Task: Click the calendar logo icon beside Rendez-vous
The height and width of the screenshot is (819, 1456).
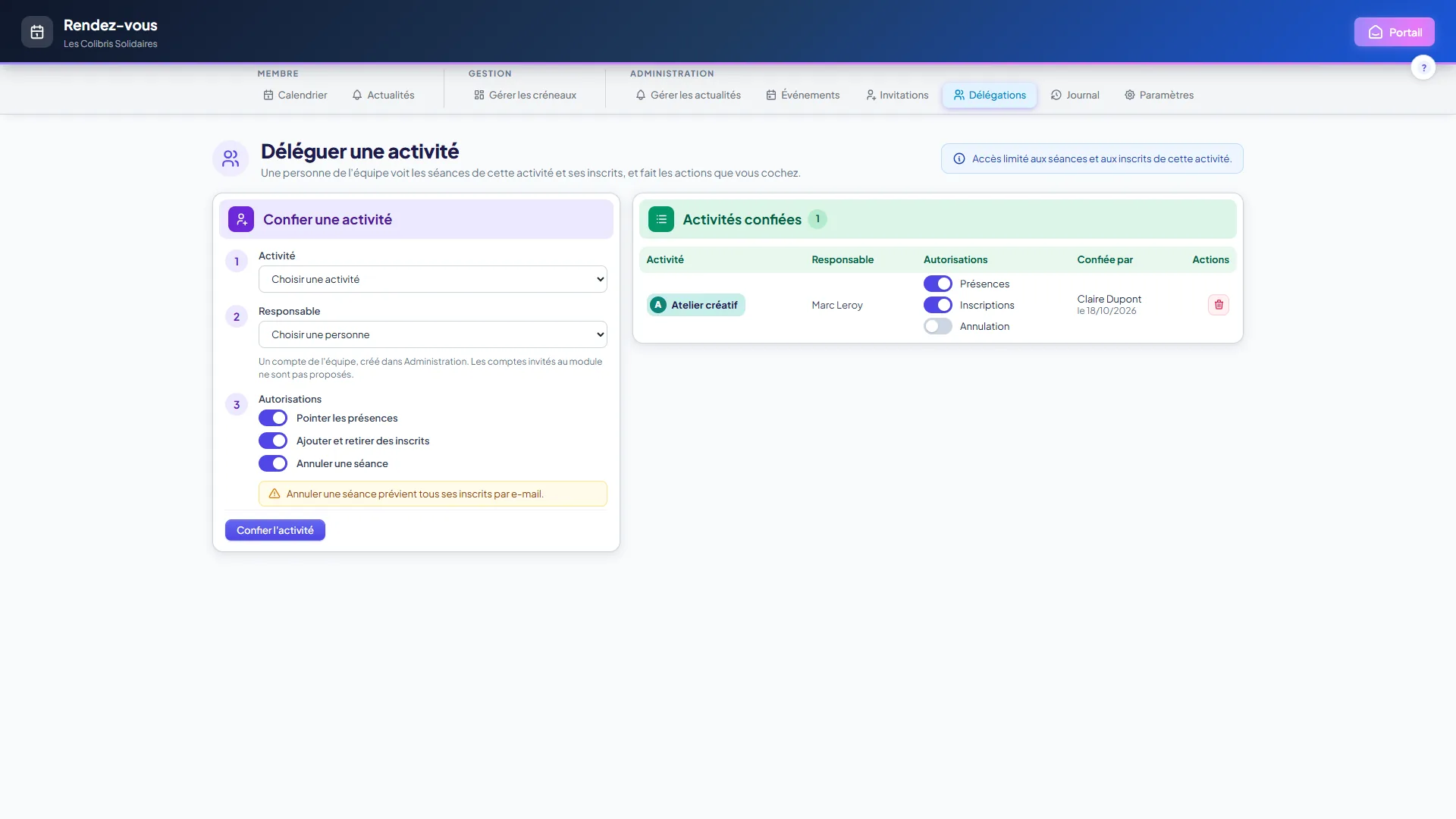Action: point(37,32)
